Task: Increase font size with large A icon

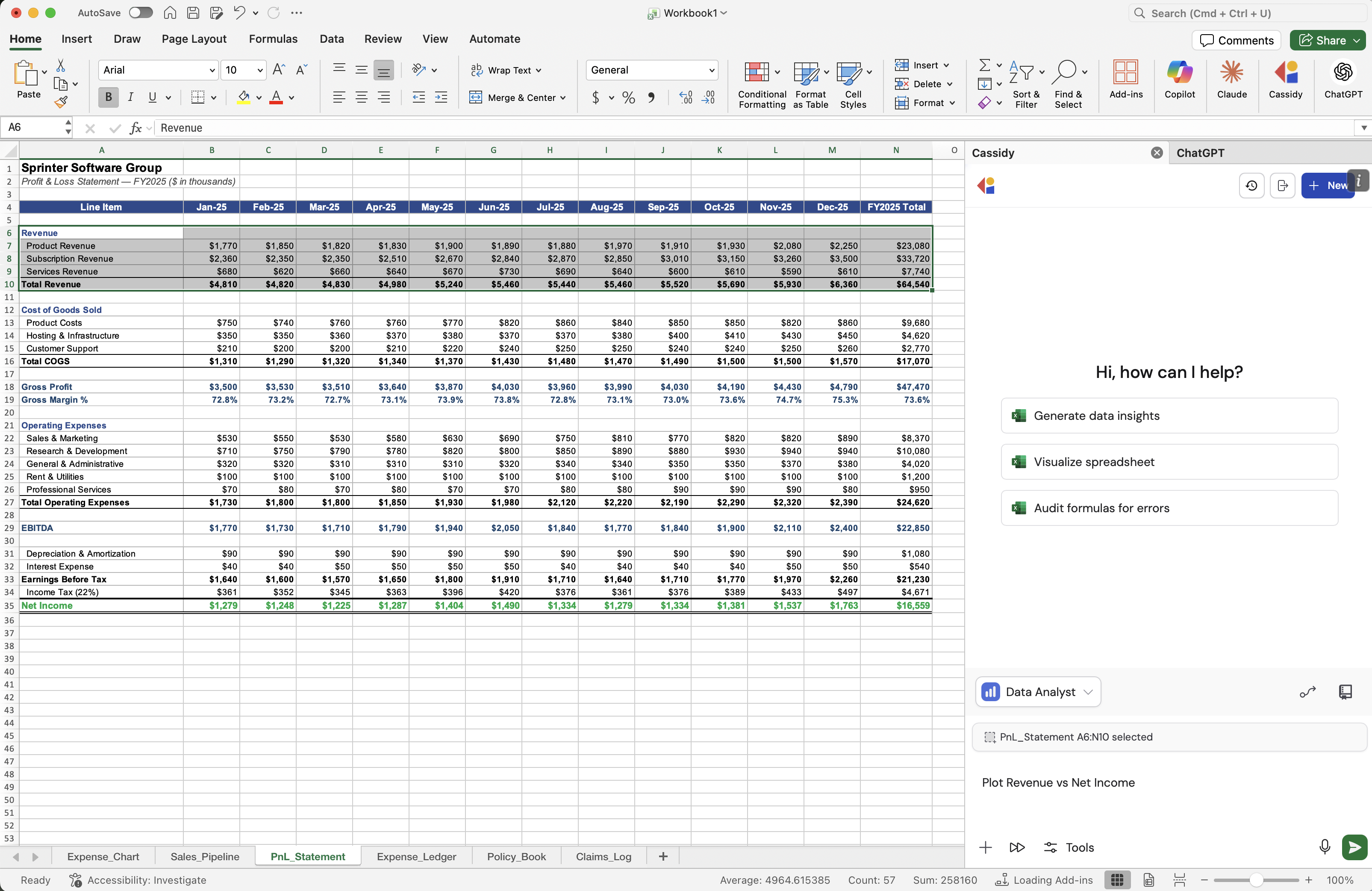Action: click(x=278, y=70)
